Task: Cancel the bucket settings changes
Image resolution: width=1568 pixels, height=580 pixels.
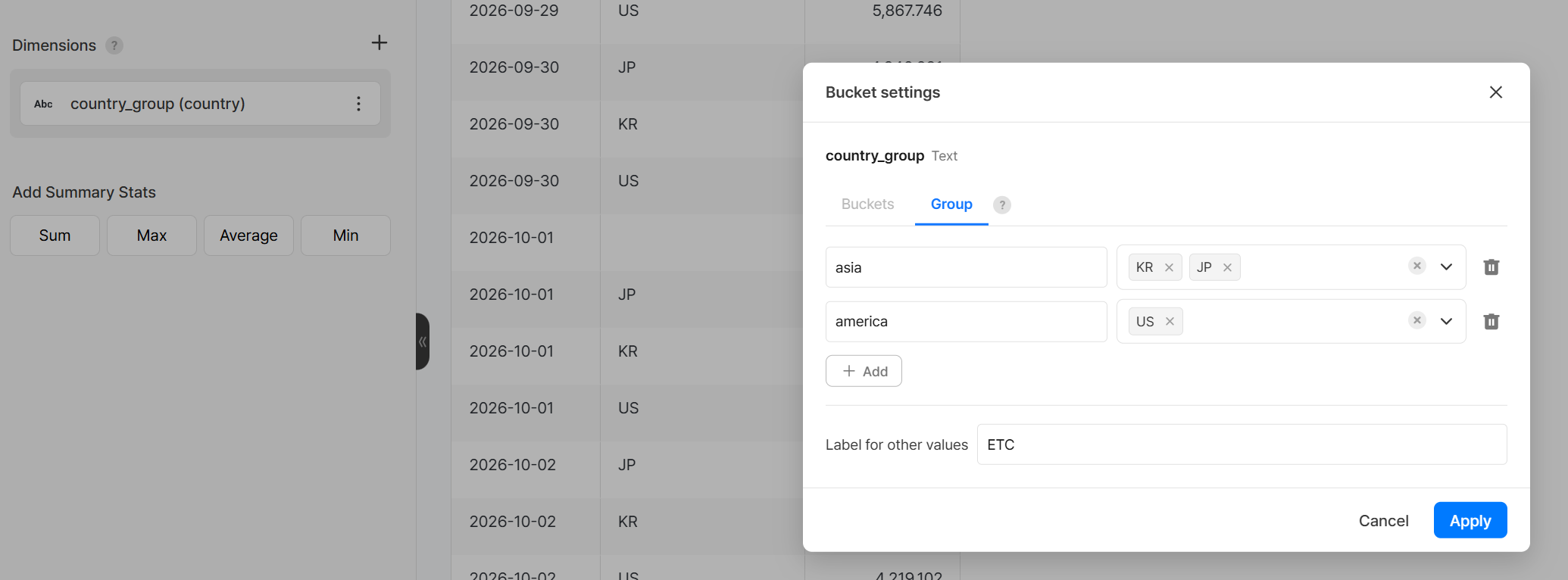Action: (1383, 520)
